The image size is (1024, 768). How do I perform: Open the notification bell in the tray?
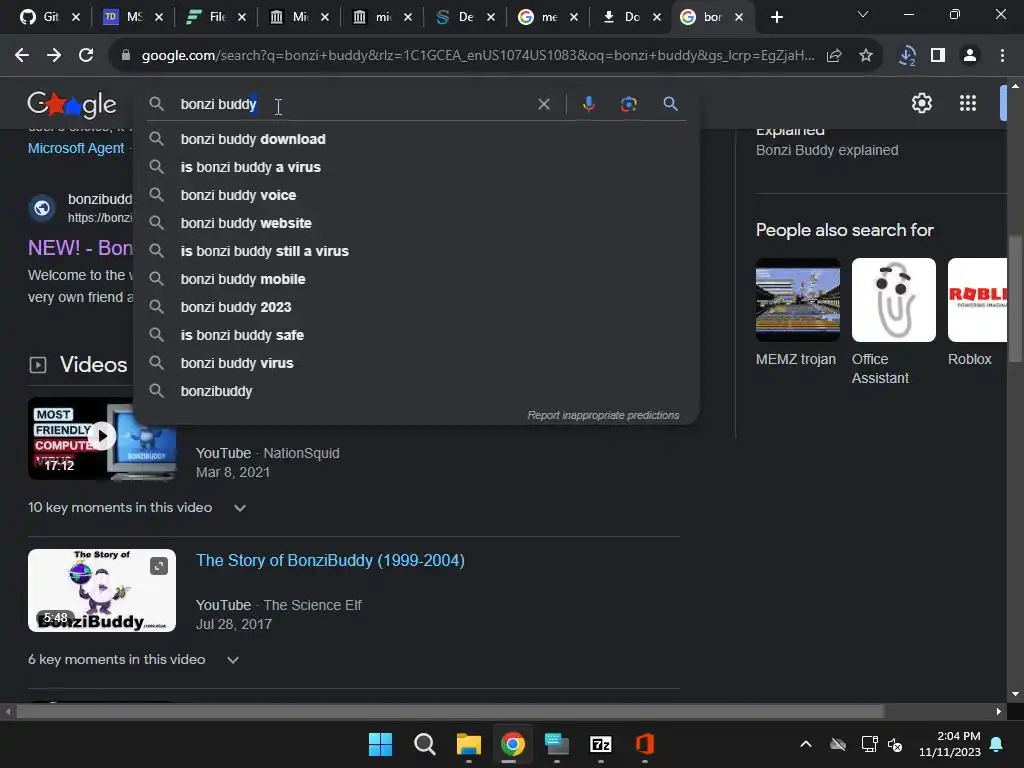click(997, 744)
